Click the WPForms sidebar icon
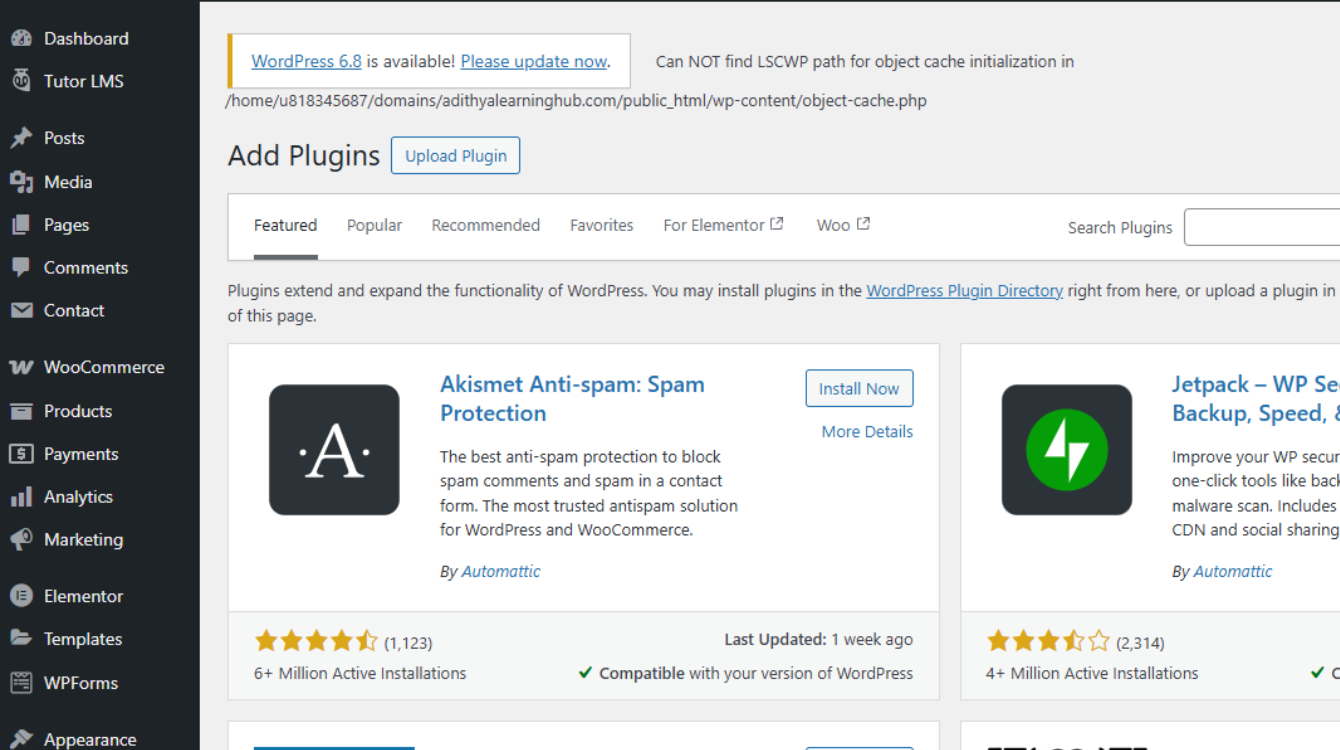The image size is (1340, 750). [21, 683]
